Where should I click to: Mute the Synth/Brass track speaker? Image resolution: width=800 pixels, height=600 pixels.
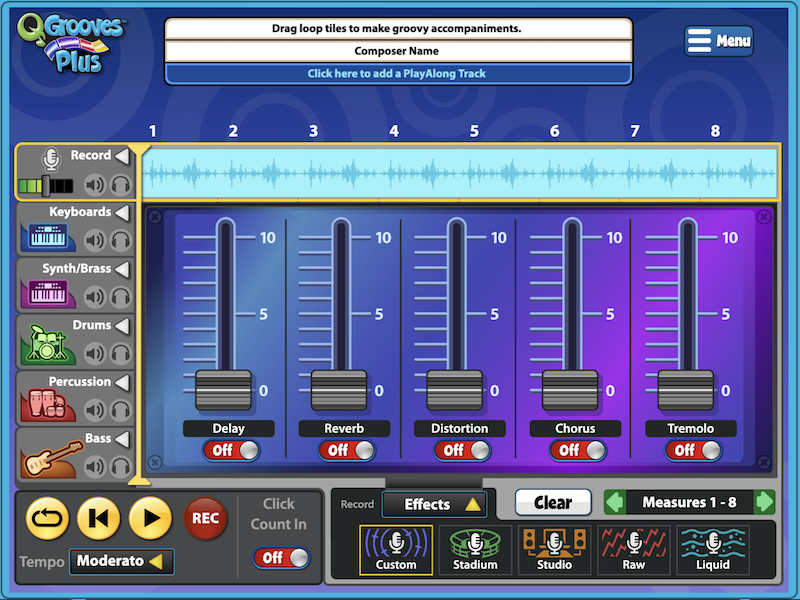tap(95, 297)
